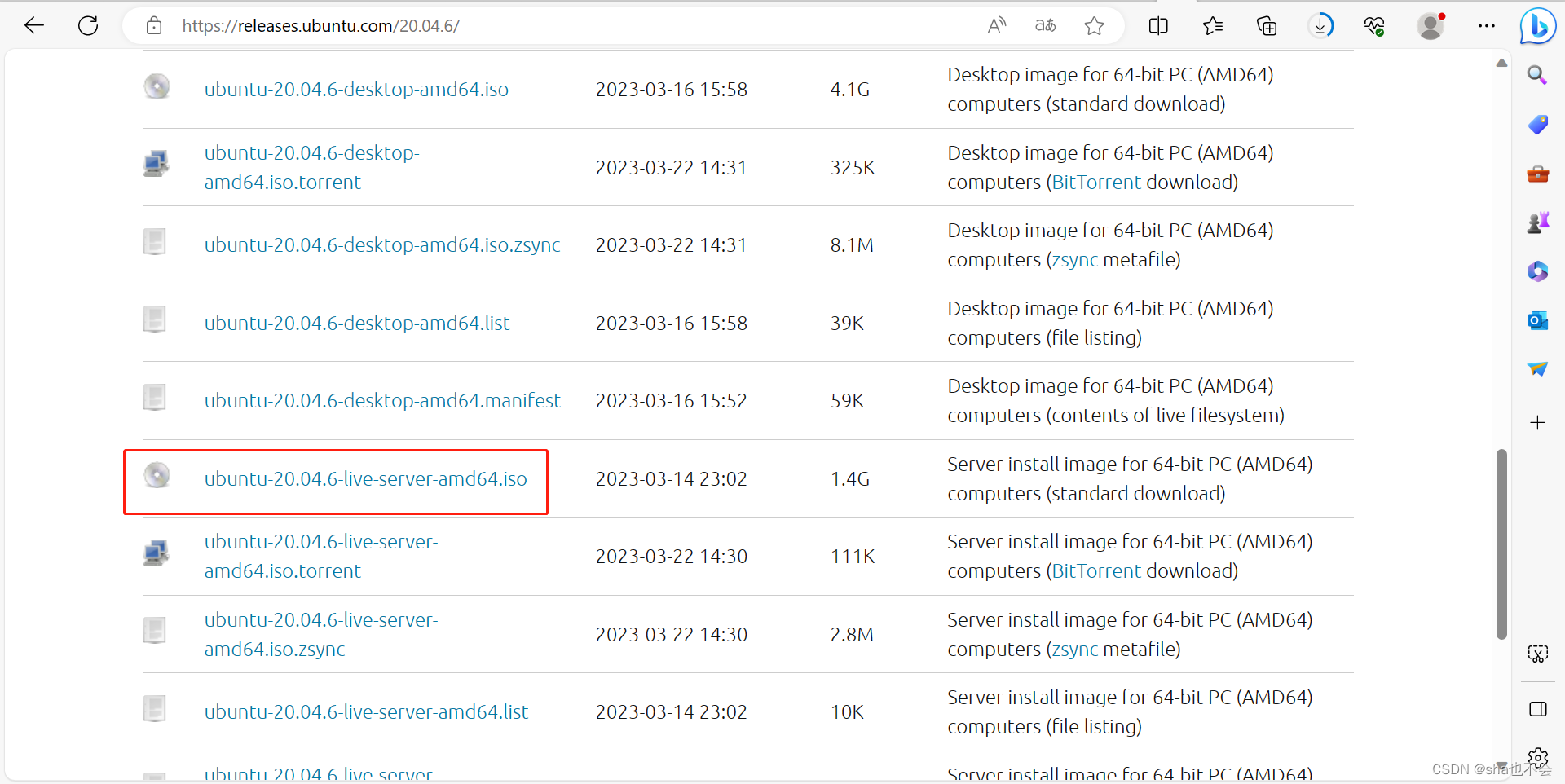Open Read Aloud from address bar
Image resolution: width=1565 pixels, height=784 pixels.
pyautogui.click(x=996, y=26)
